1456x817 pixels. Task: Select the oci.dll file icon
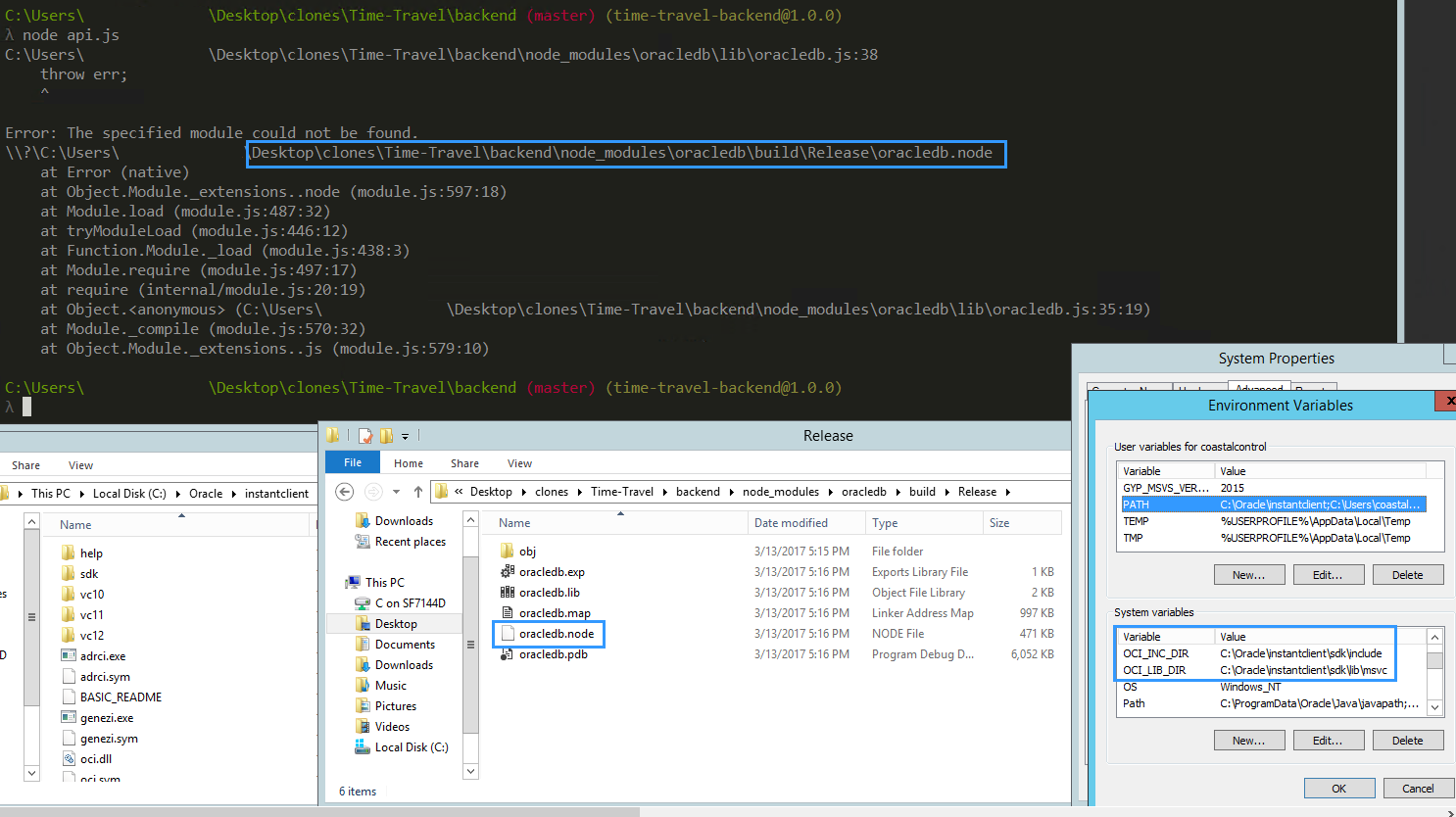(69, 759)
